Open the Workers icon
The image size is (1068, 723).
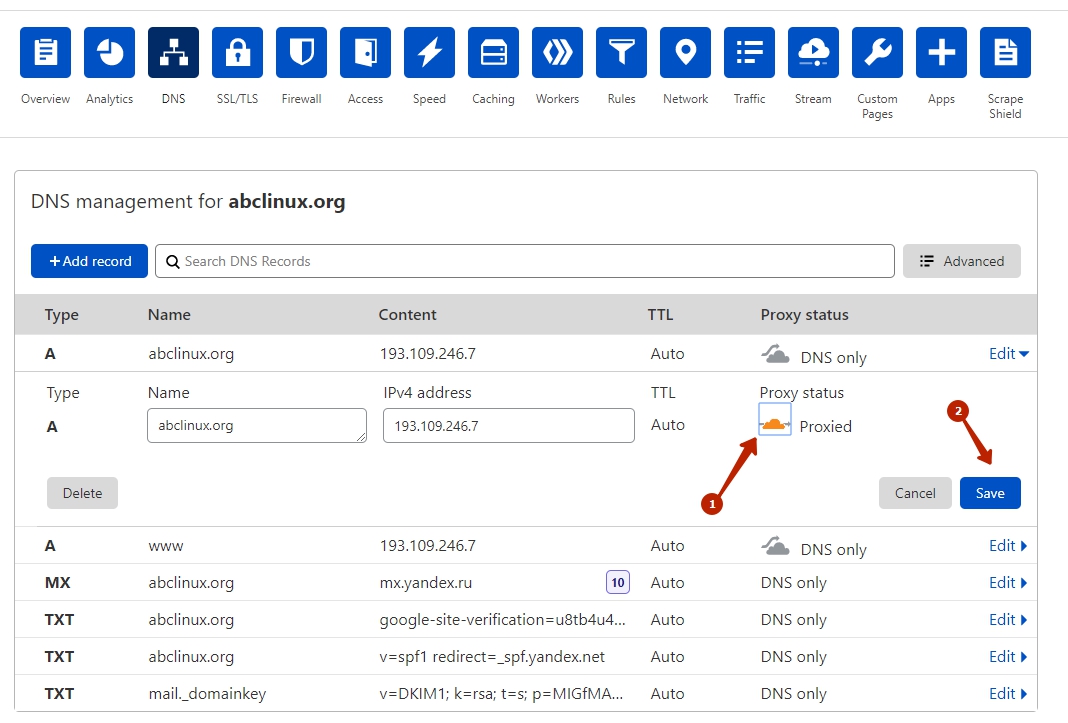[558, 53]
